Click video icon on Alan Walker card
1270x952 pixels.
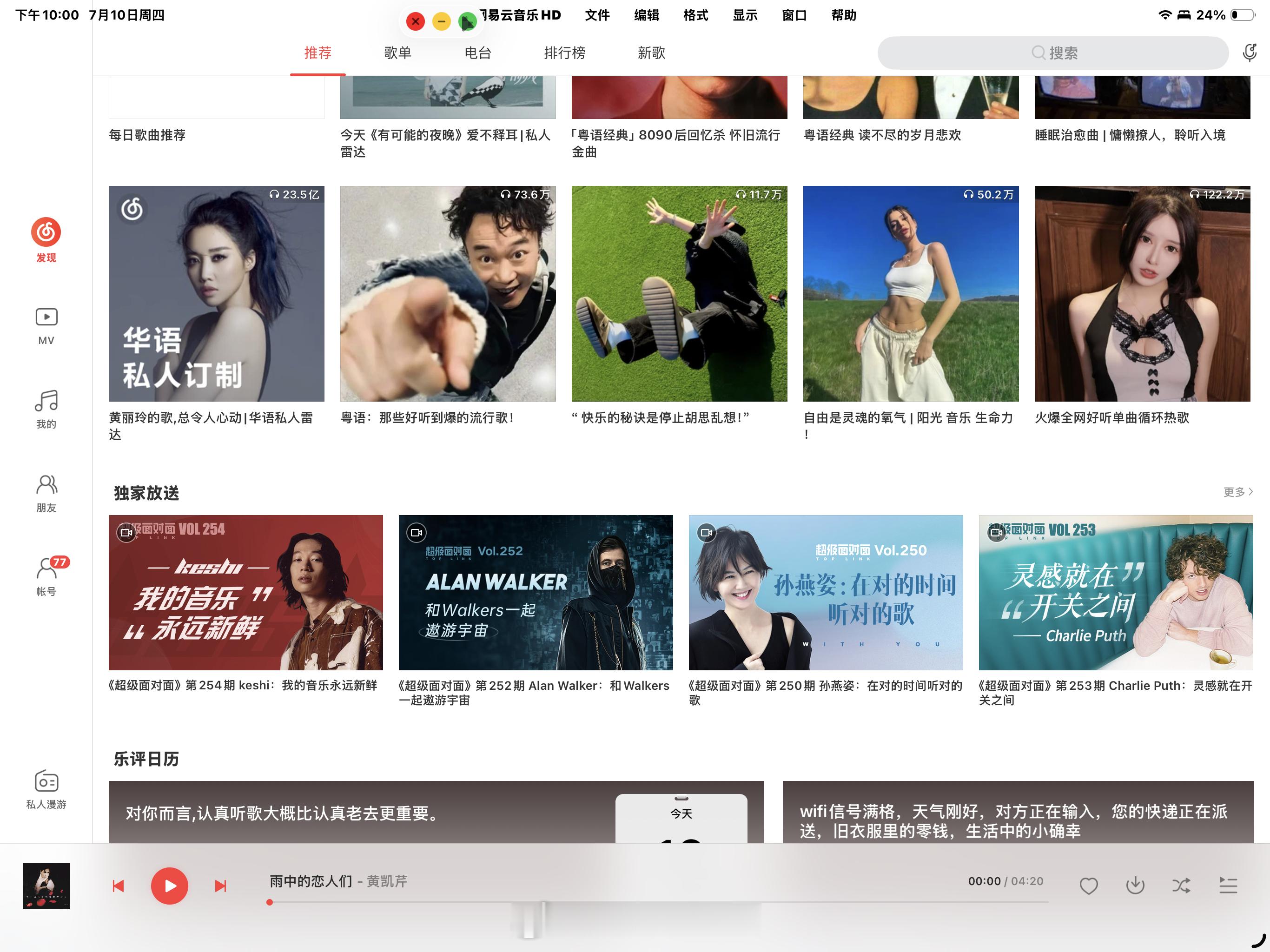416,533
